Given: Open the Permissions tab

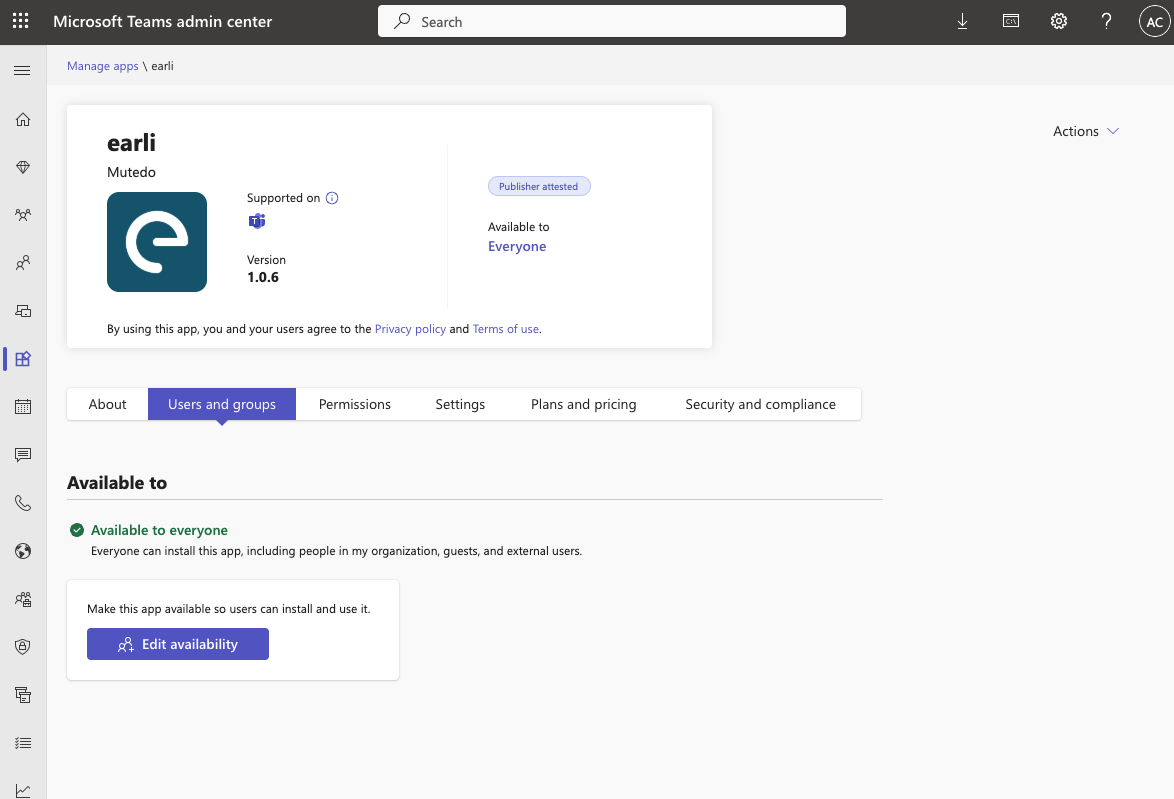Looking at the screenshot, I should [x=355, y=404].
